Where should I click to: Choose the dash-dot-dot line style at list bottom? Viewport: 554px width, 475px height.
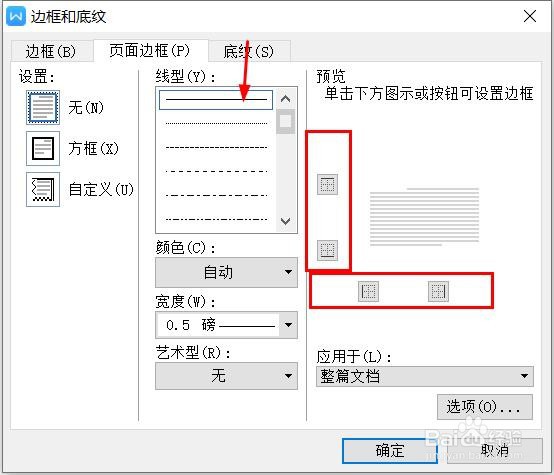216,219
